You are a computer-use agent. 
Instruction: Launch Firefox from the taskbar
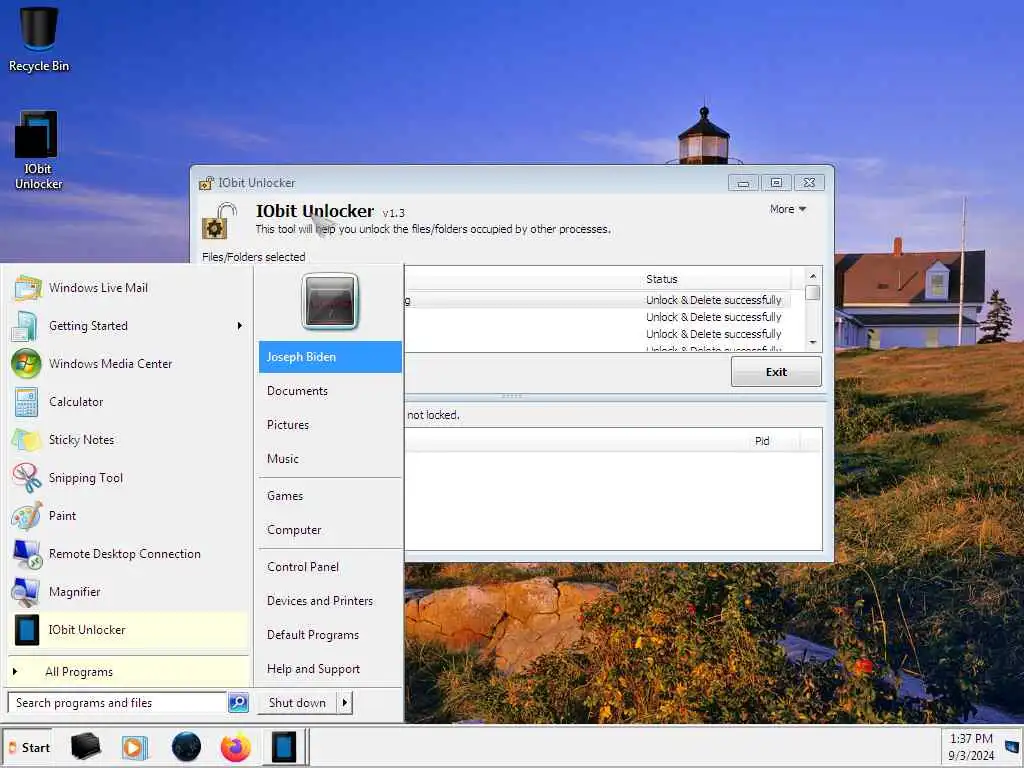click(236, 747)
